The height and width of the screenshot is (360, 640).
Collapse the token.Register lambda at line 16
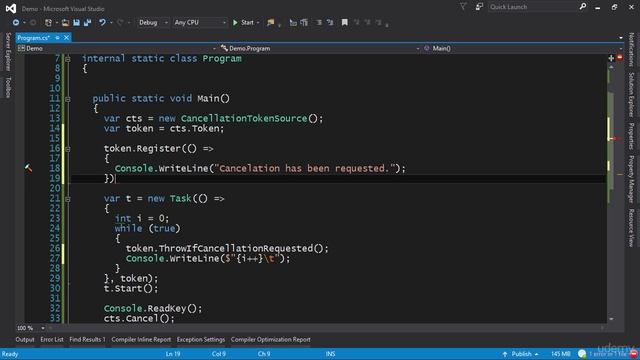pos(68,149)
